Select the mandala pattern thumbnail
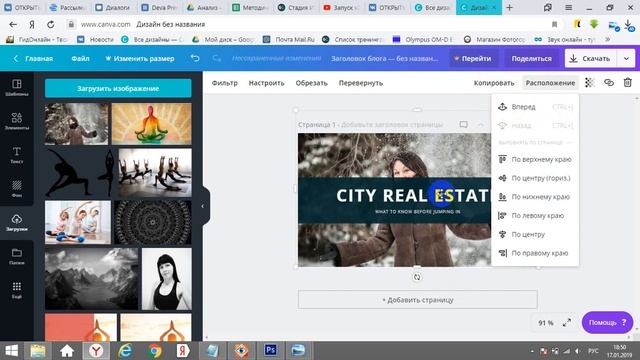640x360 pixels. pyautogui.click(x=153, y=222)
